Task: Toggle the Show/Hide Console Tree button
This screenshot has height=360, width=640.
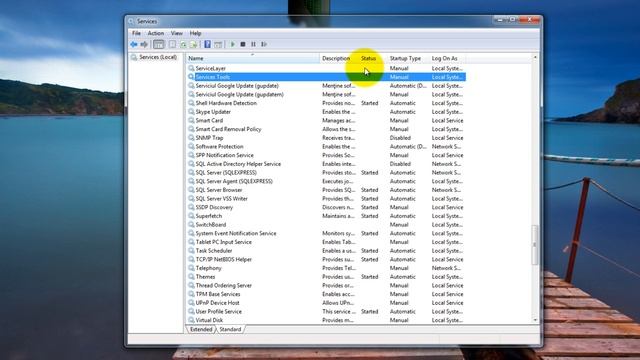Action: click(159, 44)
